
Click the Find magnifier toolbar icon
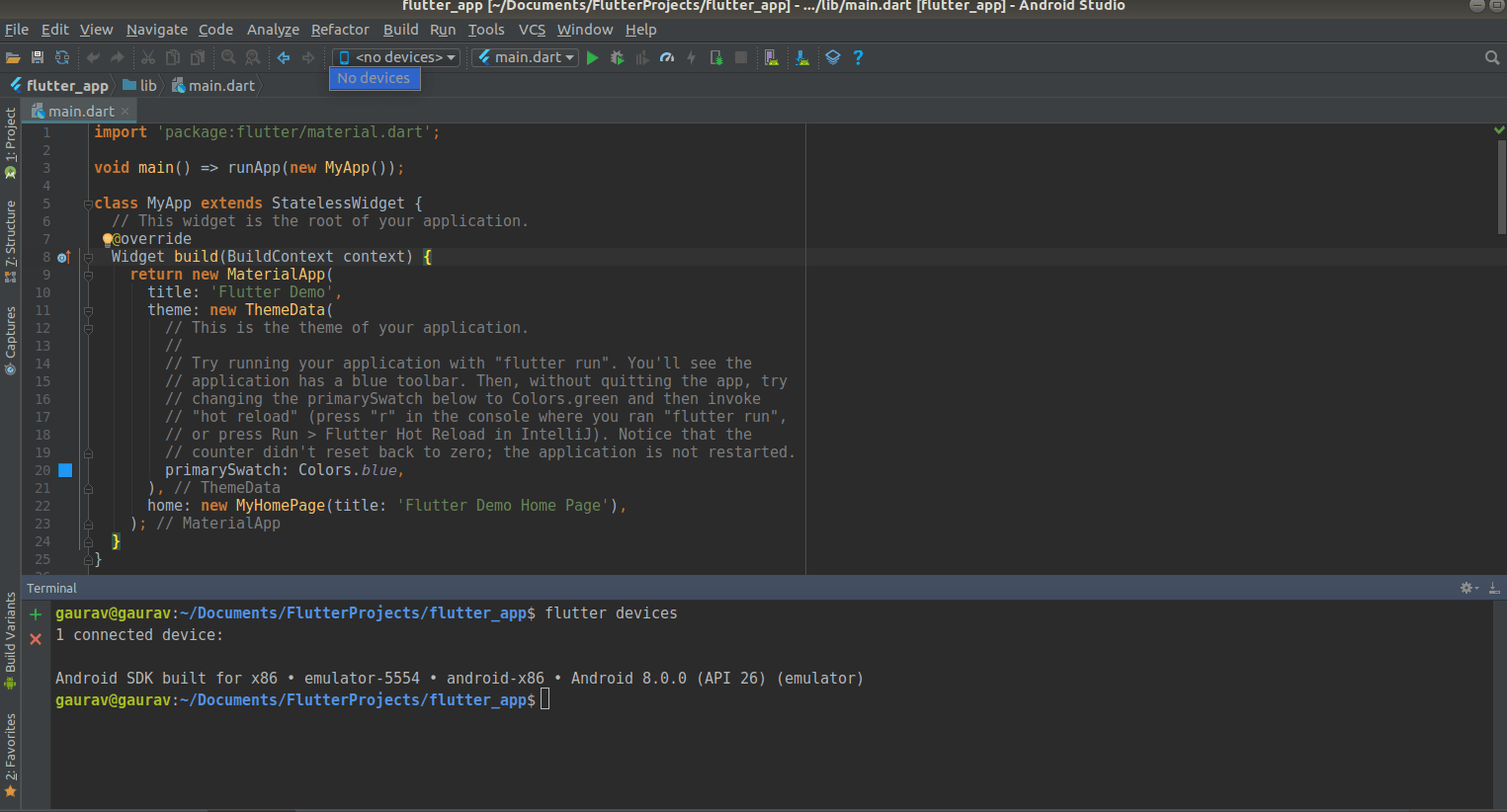(228, 57)
